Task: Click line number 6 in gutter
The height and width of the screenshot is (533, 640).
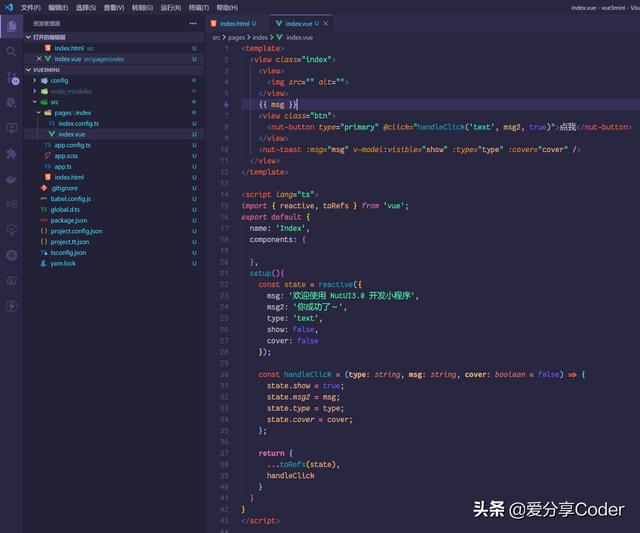Action: (x=226, y=104)
